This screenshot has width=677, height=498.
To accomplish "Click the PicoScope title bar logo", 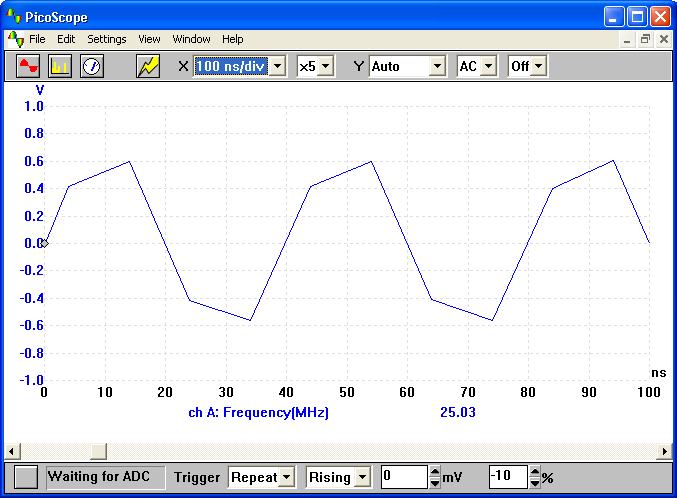I will pyautogui.click(x=14, y=16).
